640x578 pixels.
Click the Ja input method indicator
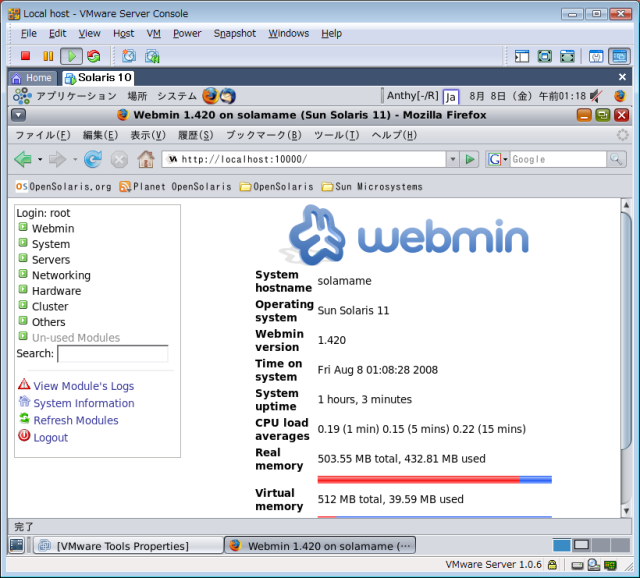tap(451, 97)
